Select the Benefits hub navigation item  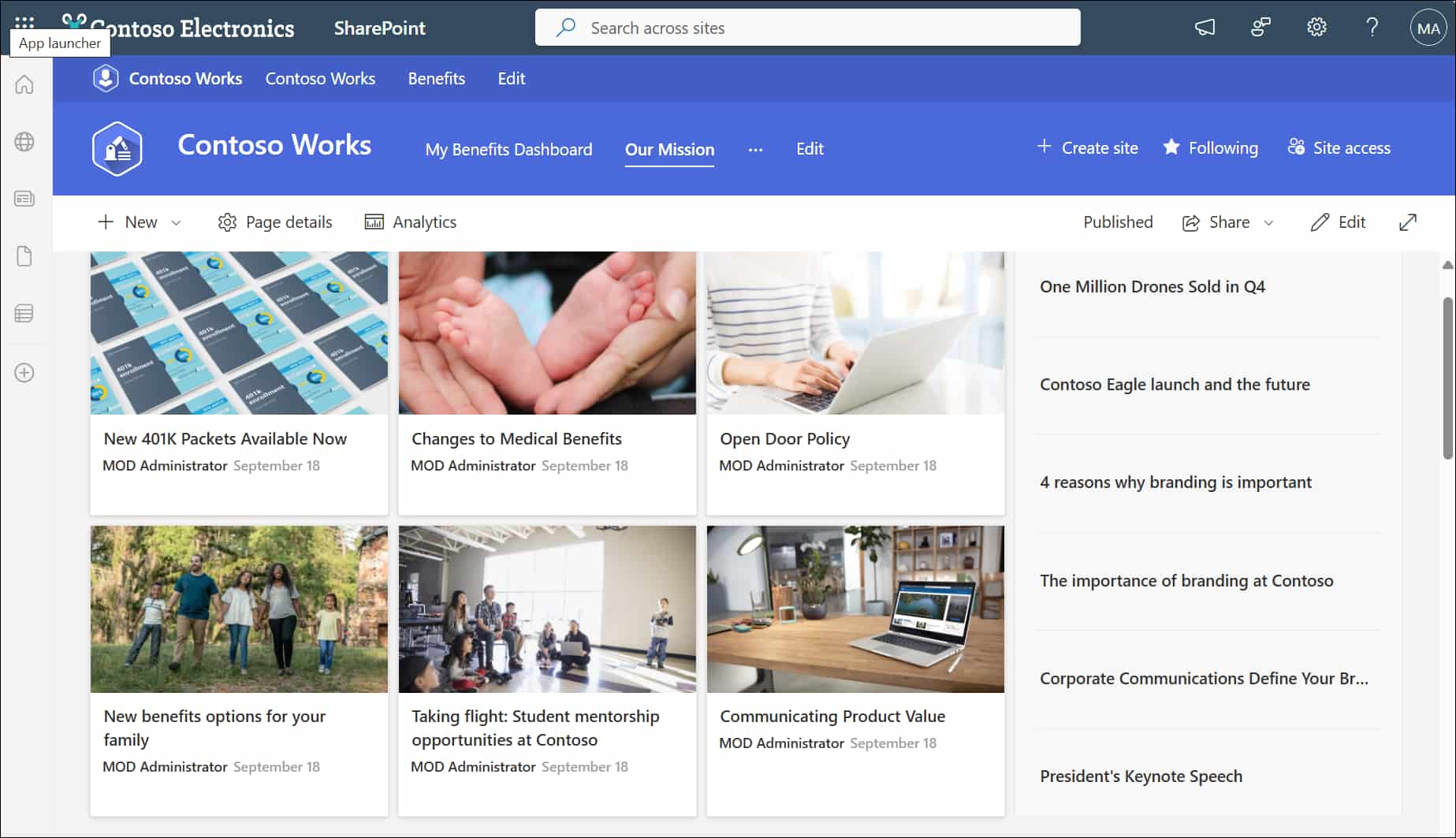pyautogui.click(x=436, y=78)
